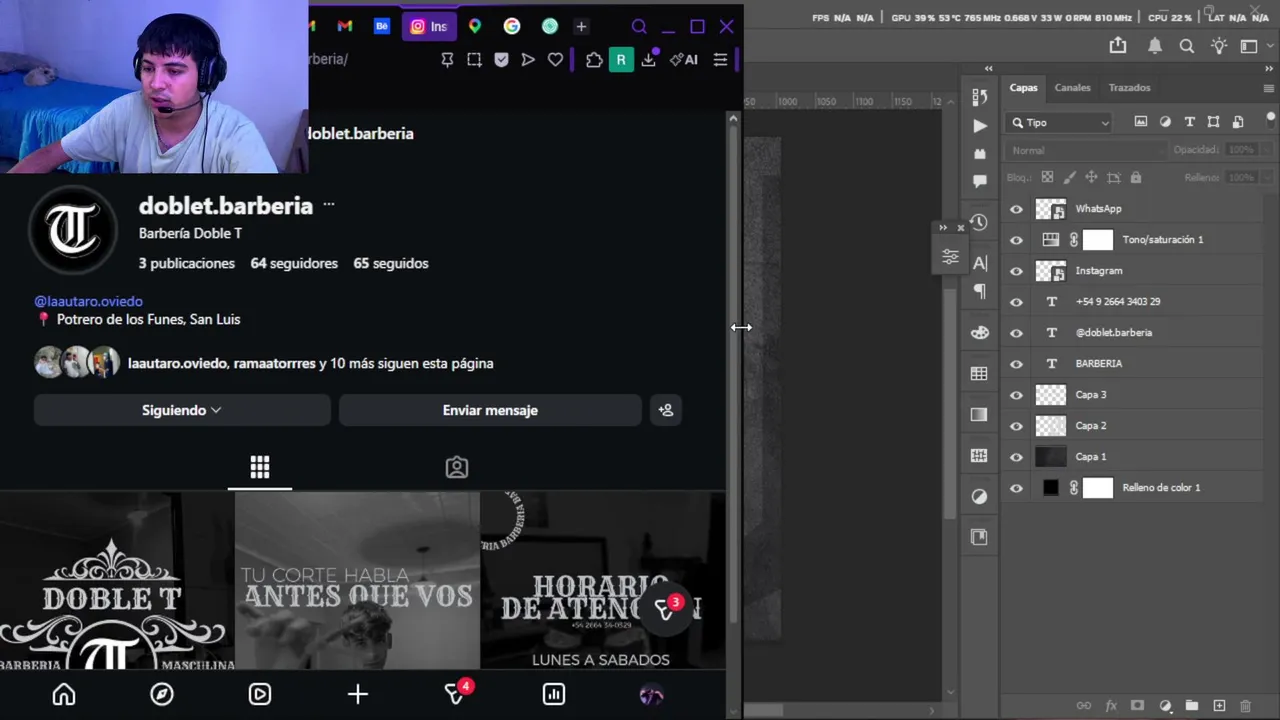Lock all padlock icon in layers panel
Screen dimensions: 1280x720
click(1135, 177)
